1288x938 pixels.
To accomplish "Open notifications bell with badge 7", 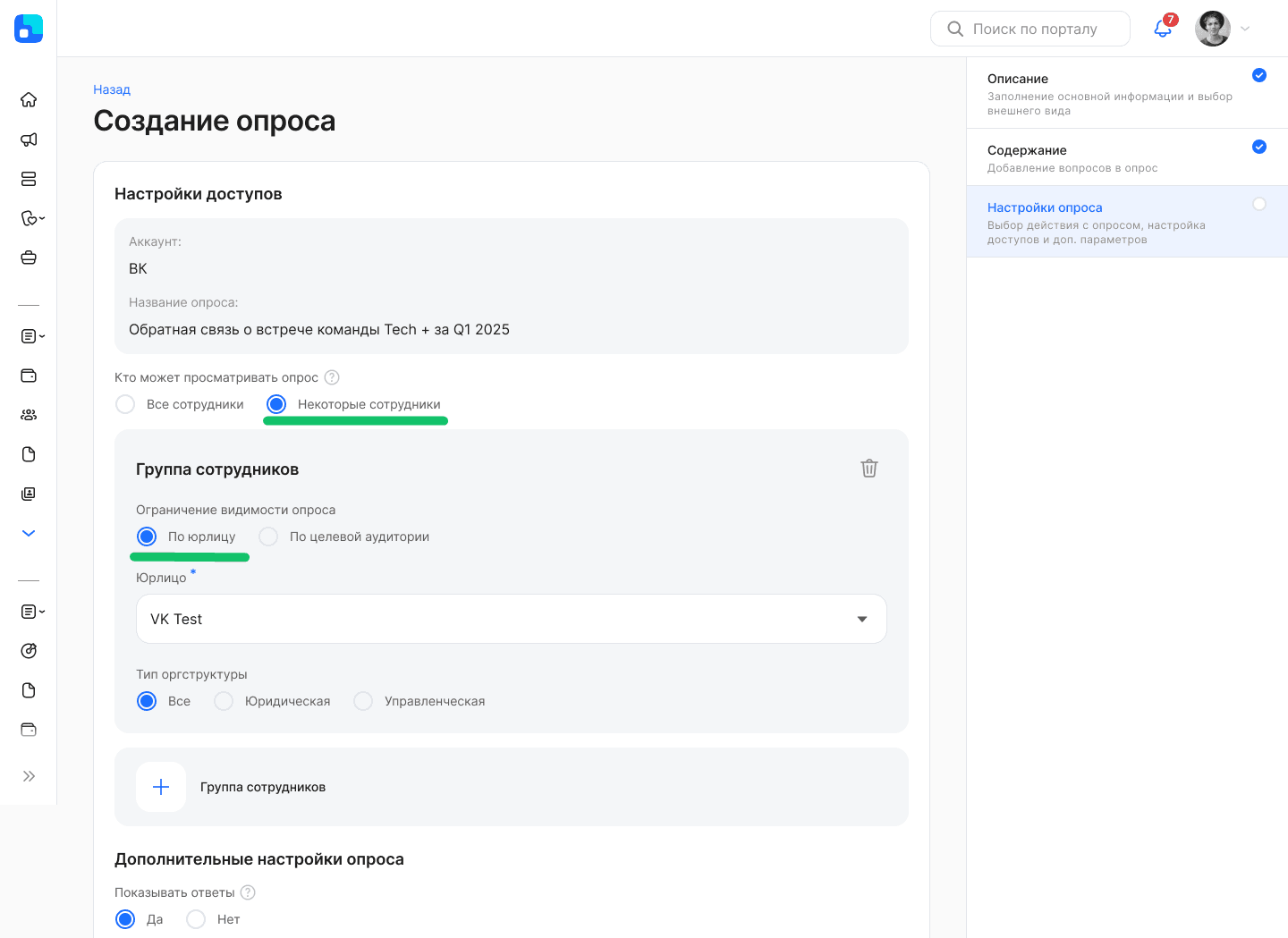I will [x=1164, y=28].
